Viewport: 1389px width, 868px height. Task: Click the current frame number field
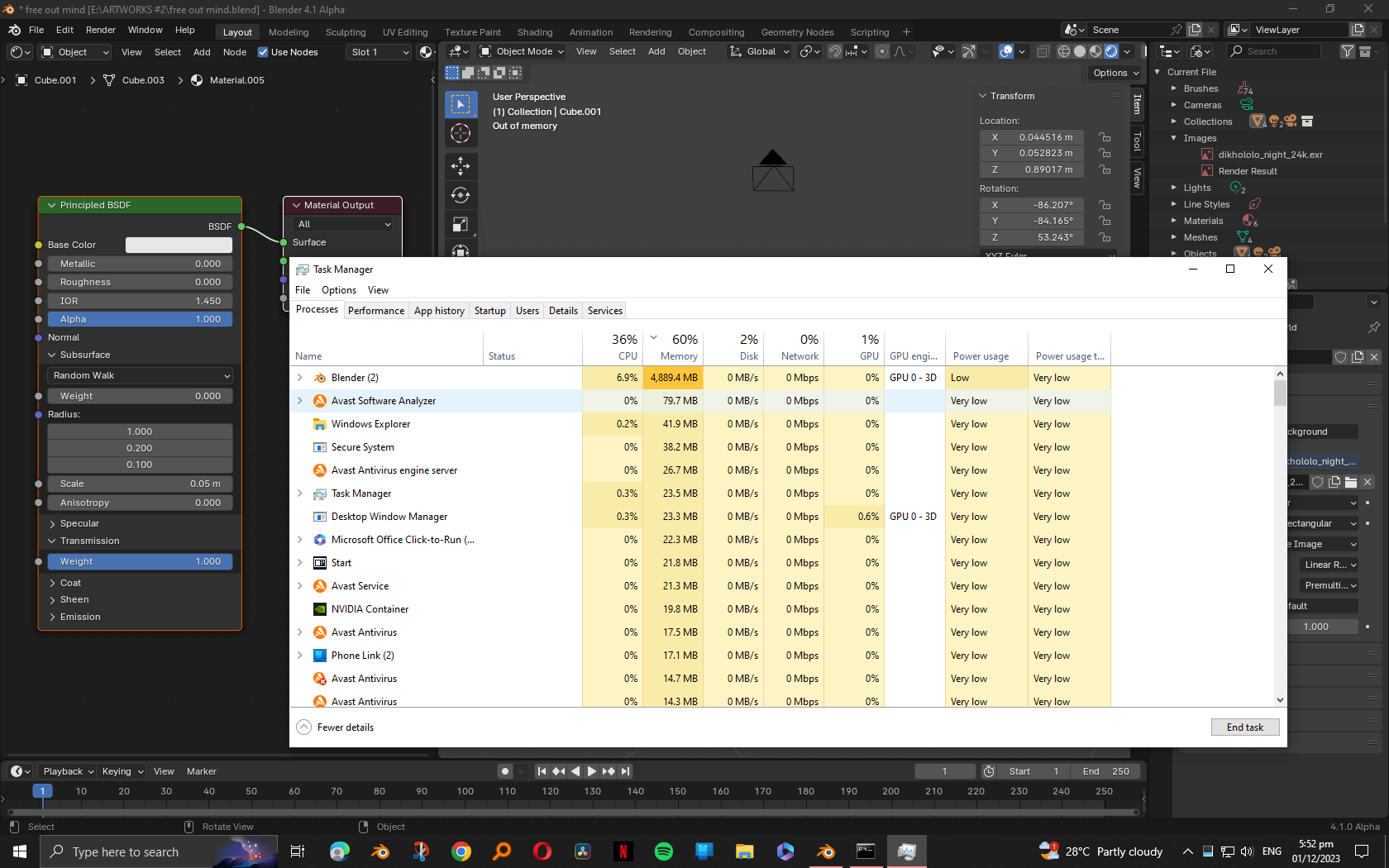click(944, 771)
